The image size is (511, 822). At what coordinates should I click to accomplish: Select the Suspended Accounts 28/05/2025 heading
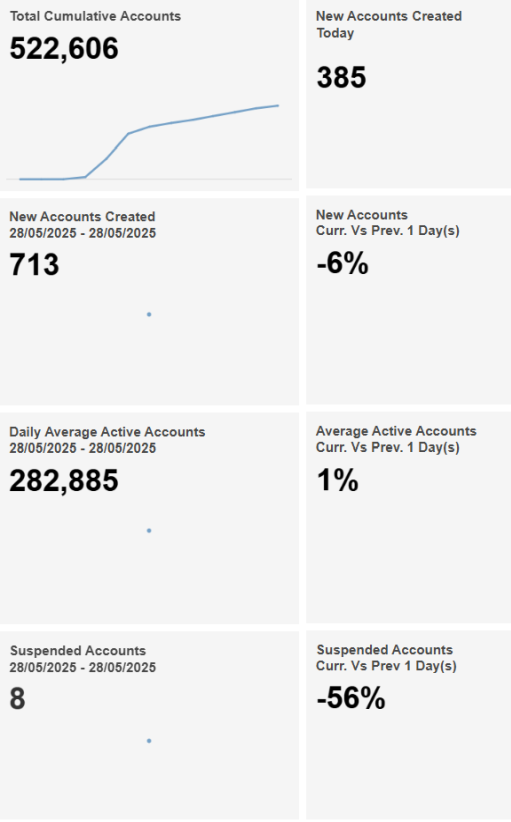[x=83, y=659]
